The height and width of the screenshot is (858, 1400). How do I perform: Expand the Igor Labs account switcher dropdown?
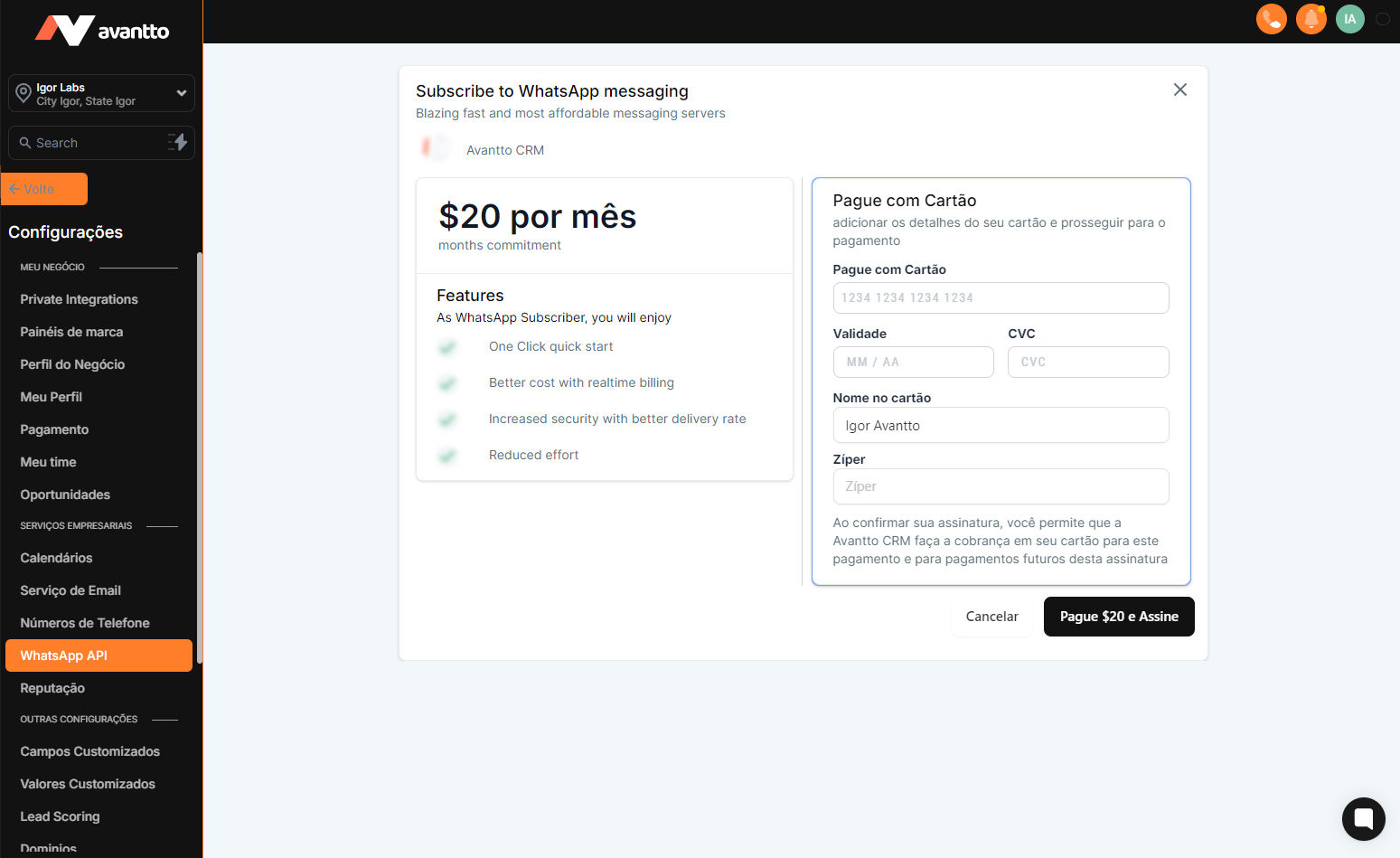coord(181,93)
